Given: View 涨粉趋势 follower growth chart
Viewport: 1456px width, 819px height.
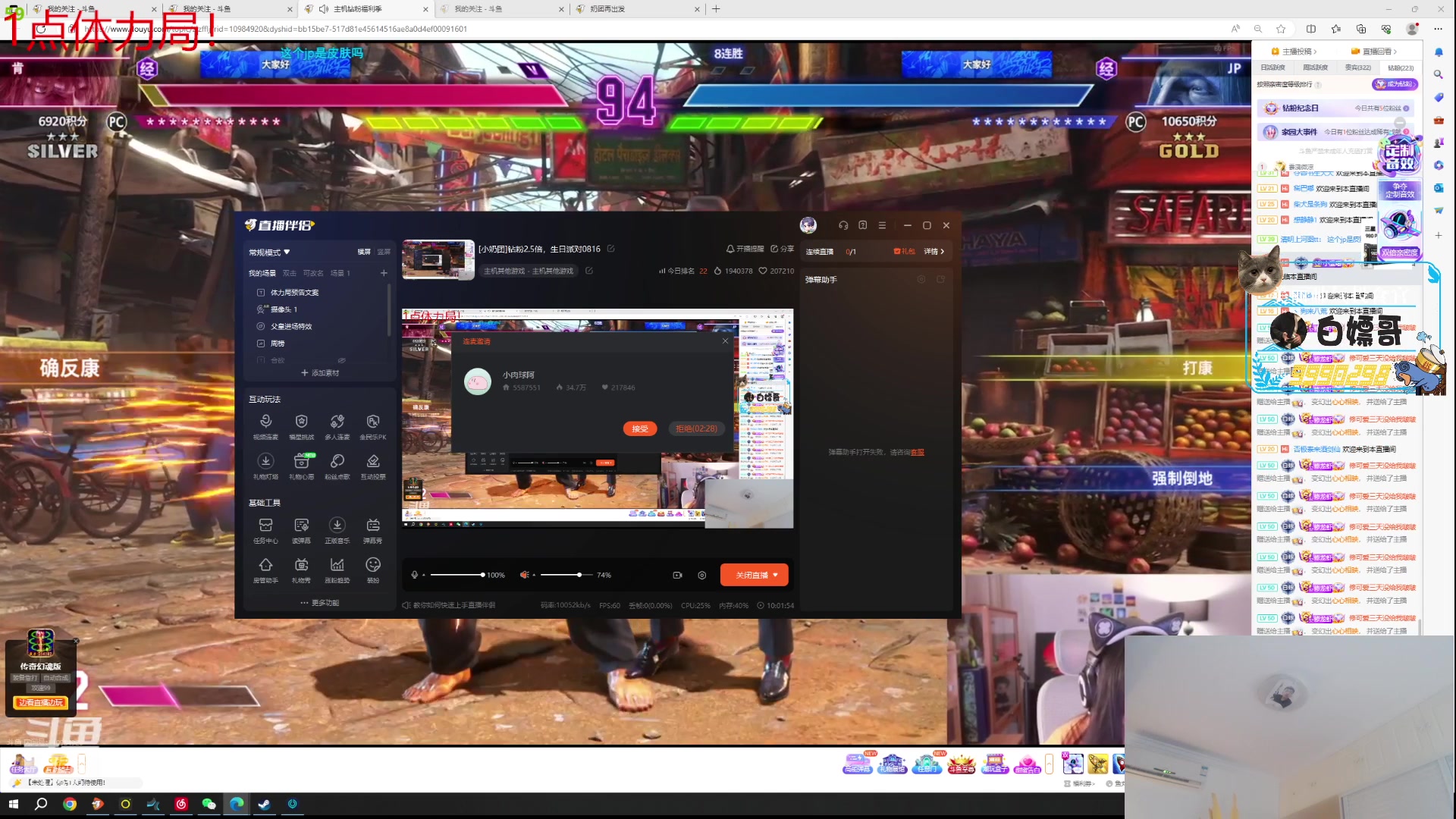Looking at the screenshot, I should (337, 570).
